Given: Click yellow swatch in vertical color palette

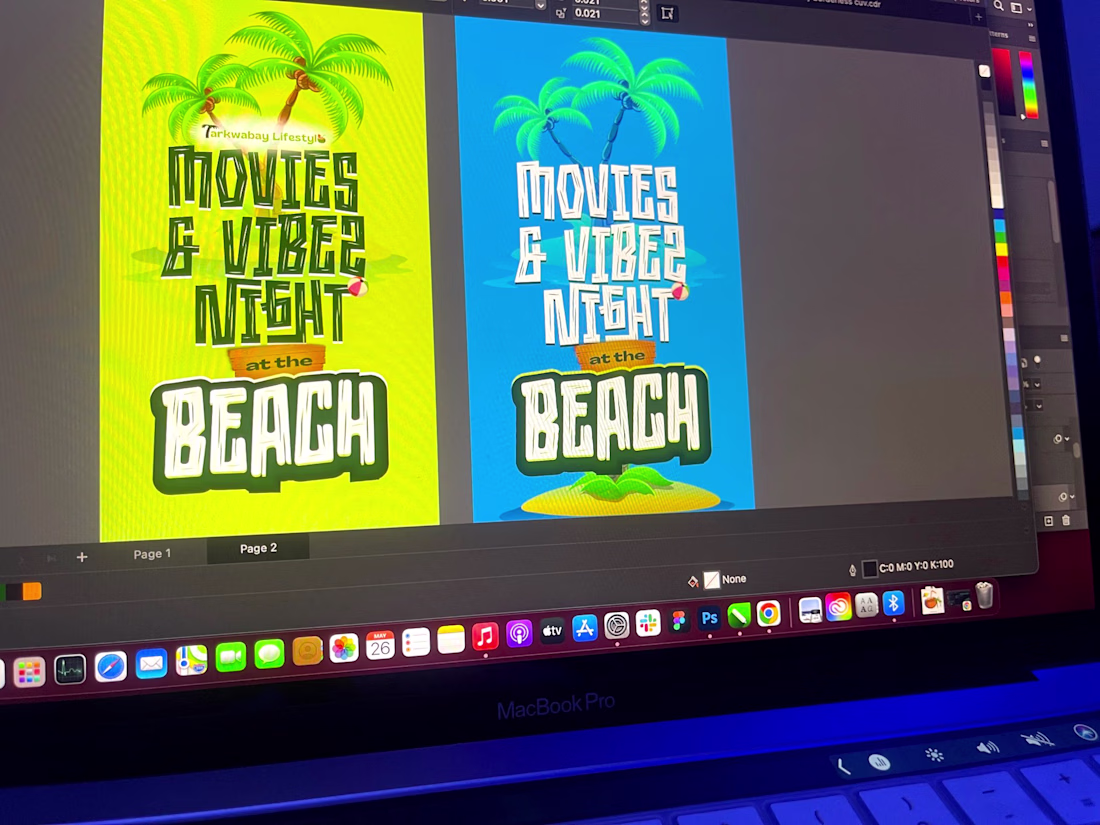Looking at the screenshot, I should (x=1001, y=250).
